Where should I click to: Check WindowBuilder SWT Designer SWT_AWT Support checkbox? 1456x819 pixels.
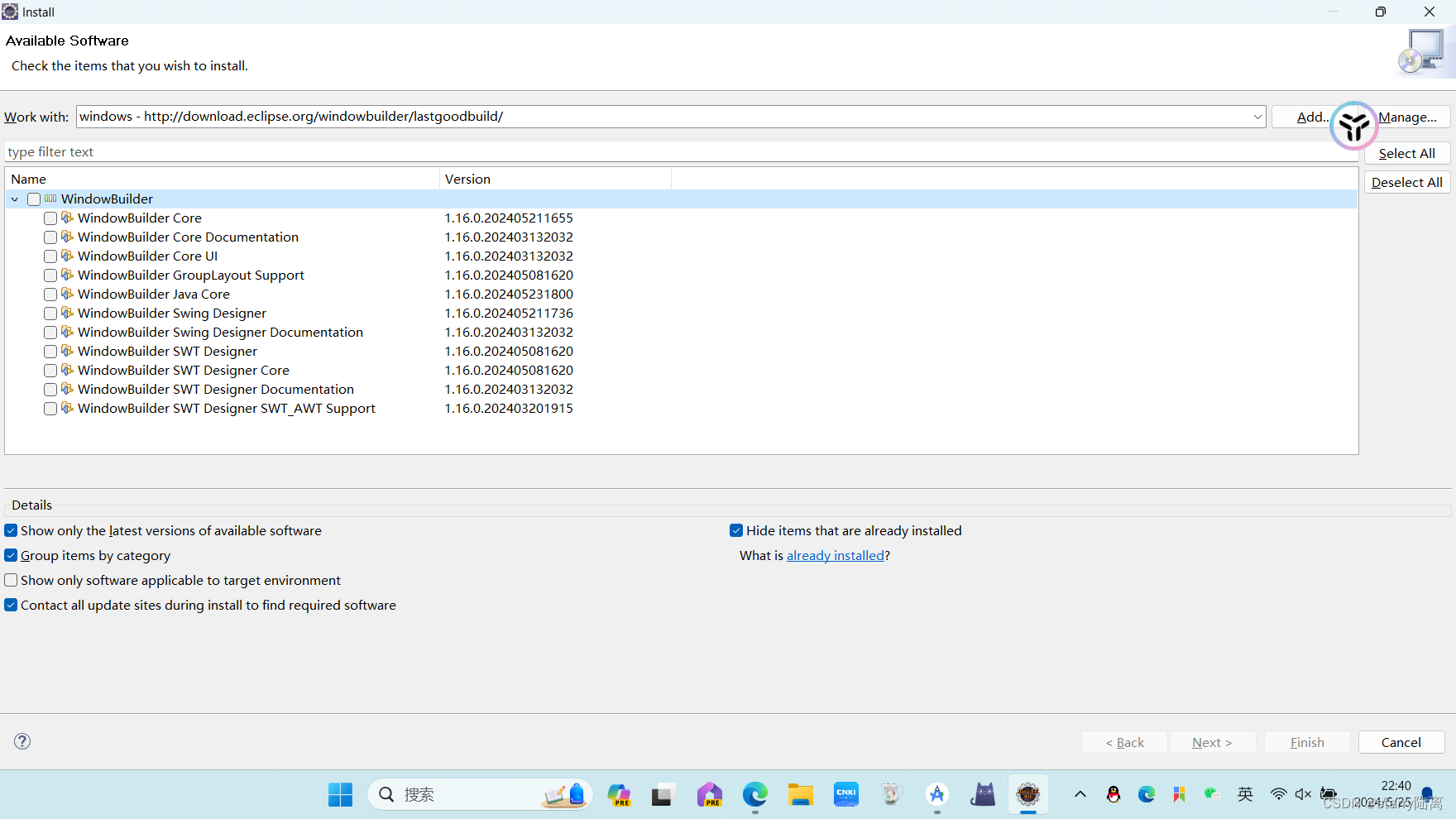click(50, 409)
